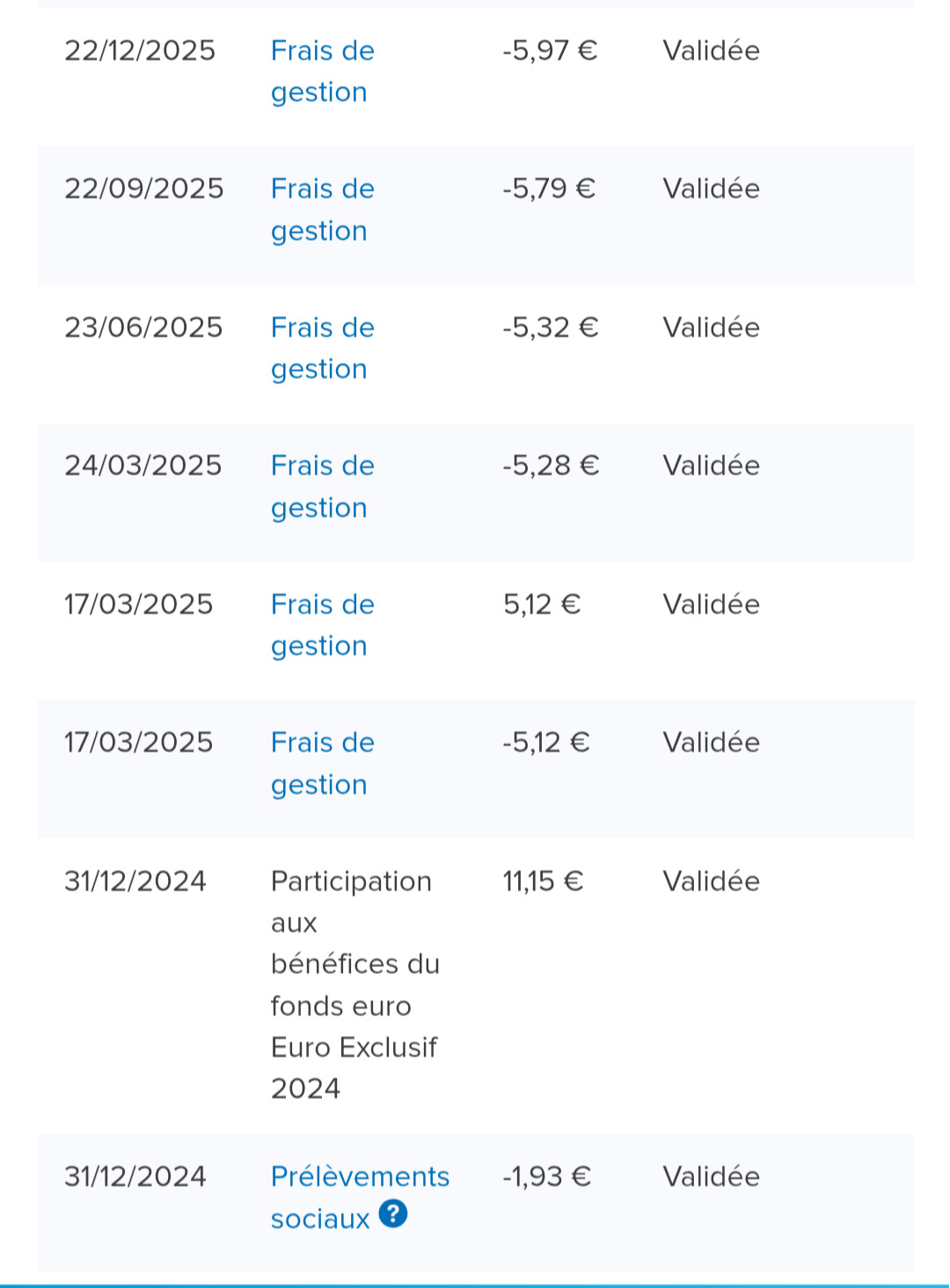
Task: Click the Validée status in the 22/09/2025 row
Action: pyautogui.click(x=711, y=189)
